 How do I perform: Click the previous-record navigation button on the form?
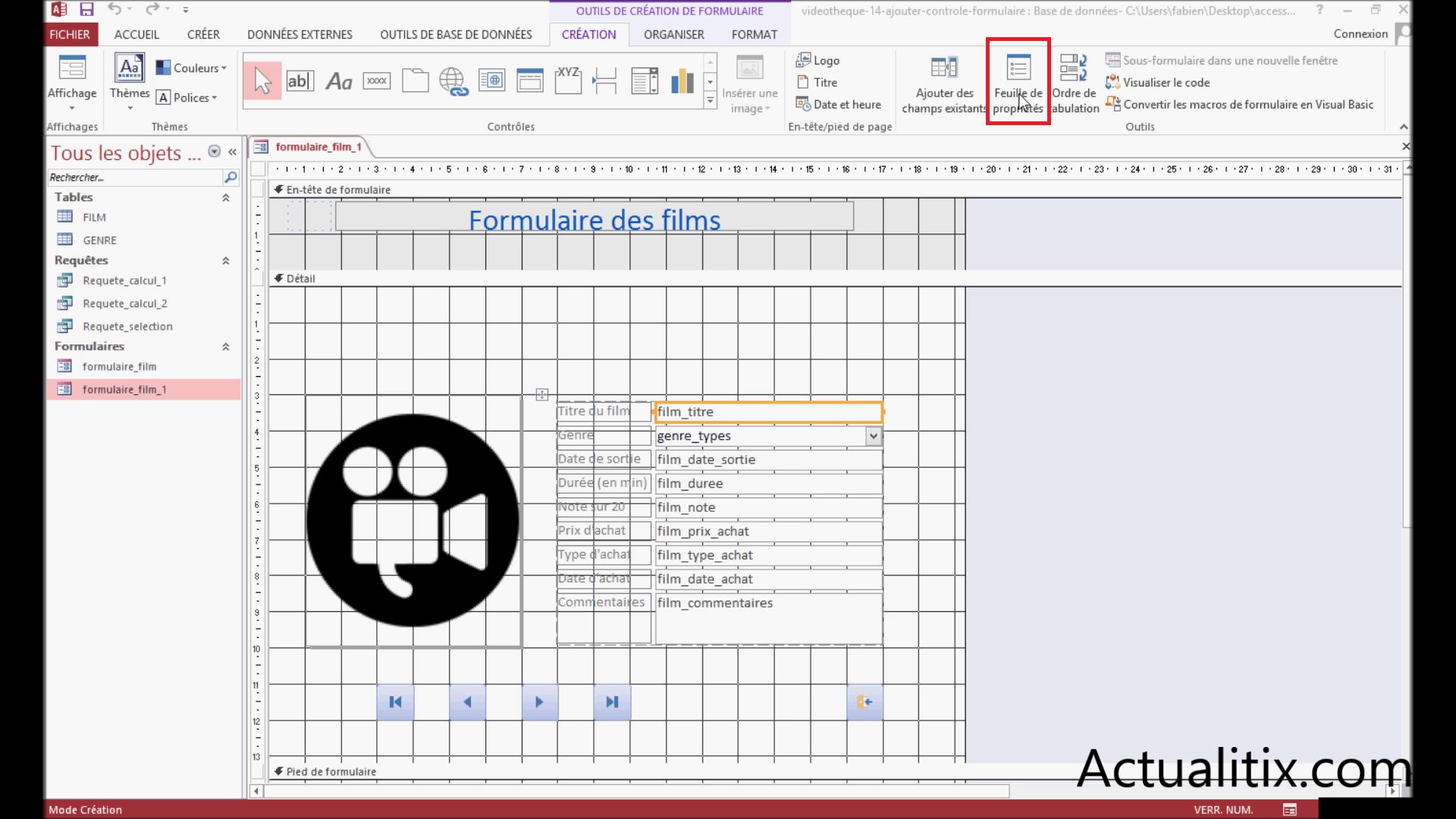tap(467, 702)
